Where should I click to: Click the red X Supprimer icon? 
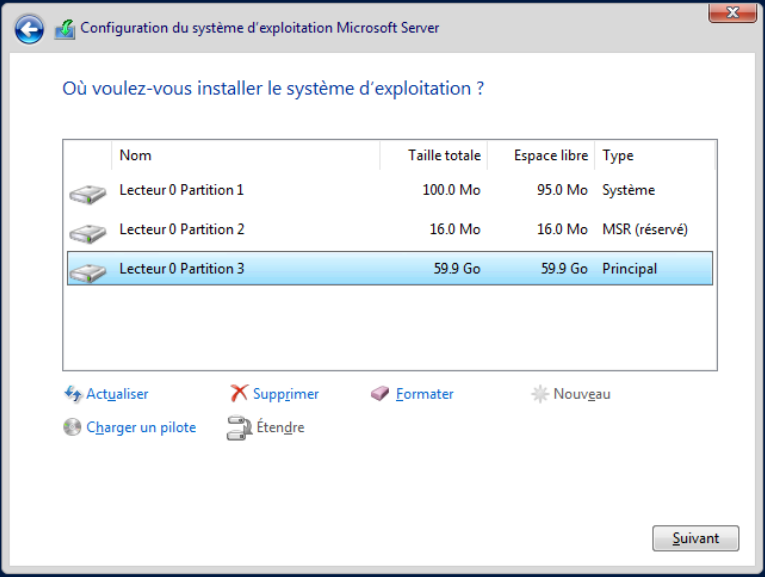pyautogui.click(x=239, y=394)
